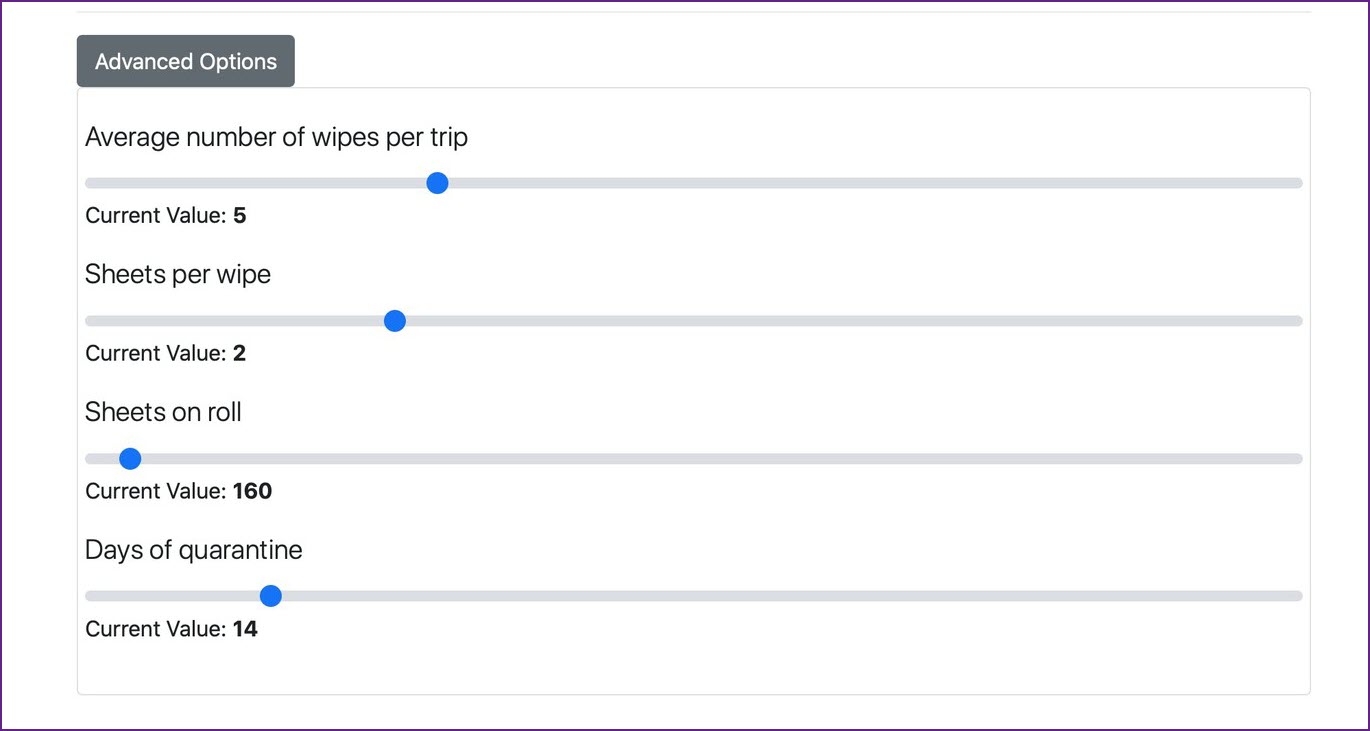Click the 'Current Value: 14' text
The height and width of the screenshot is (731, 1370).
coord(171,629)
